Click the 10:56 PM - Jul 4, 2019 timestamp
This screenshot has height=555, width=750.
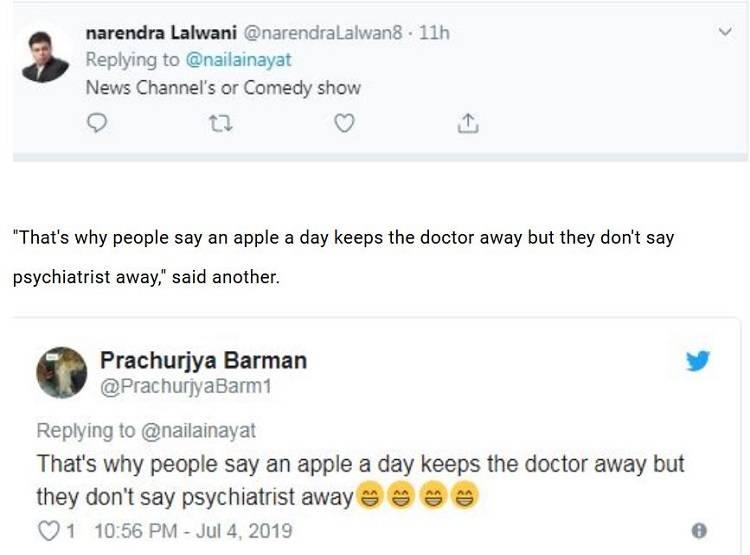point(192,530)
